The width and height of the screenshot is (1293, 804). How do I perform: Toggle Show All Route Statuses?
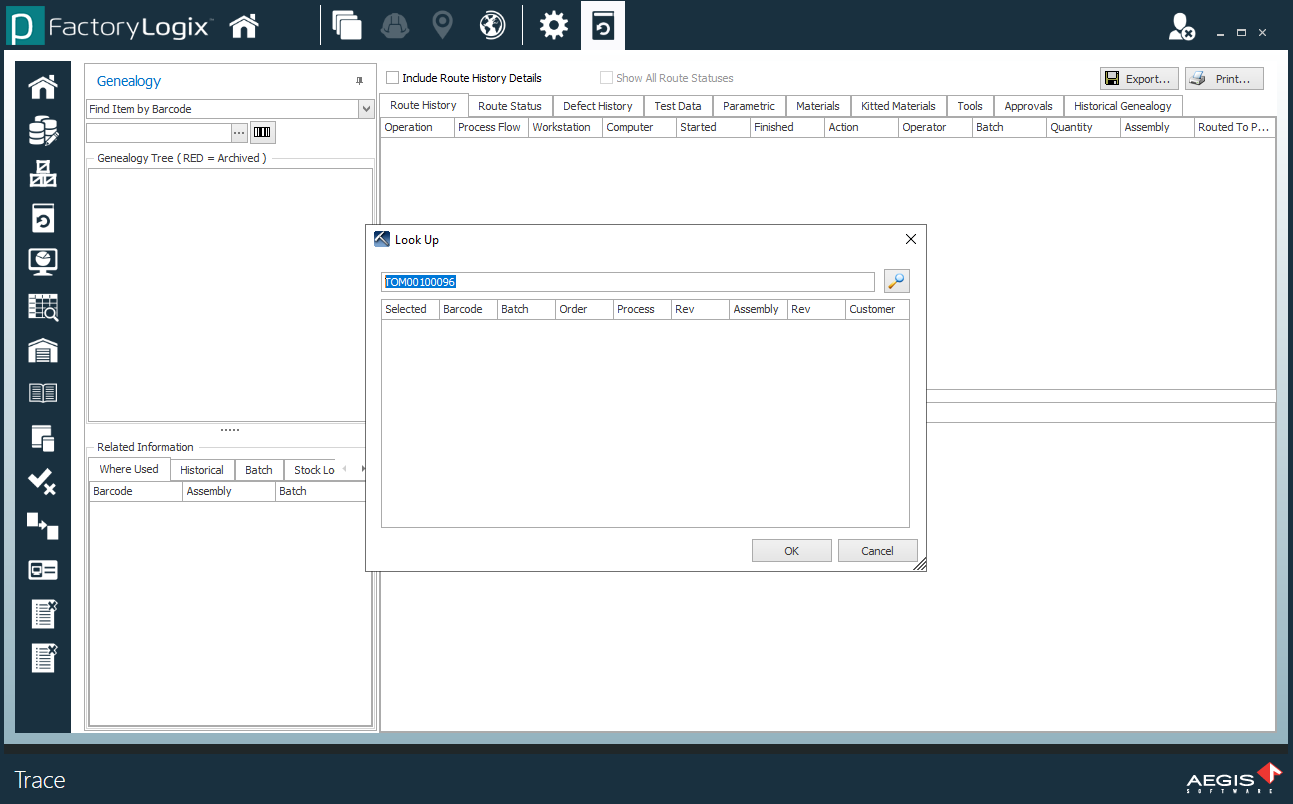(606, 77)
